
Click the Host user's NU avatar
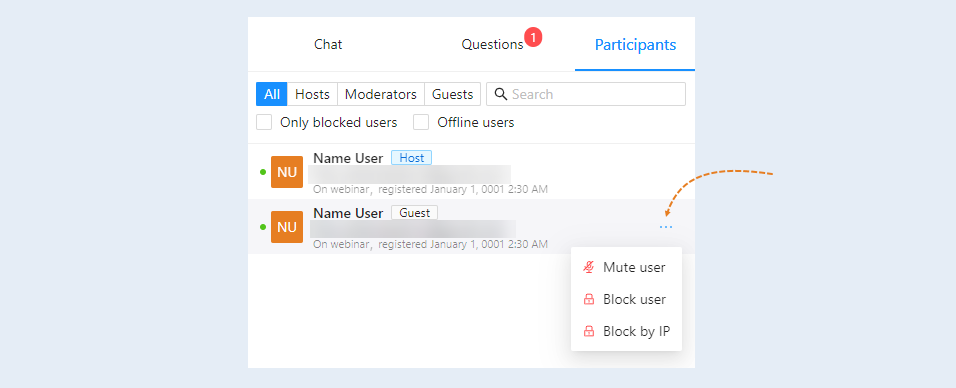click(x=287, y=172)
